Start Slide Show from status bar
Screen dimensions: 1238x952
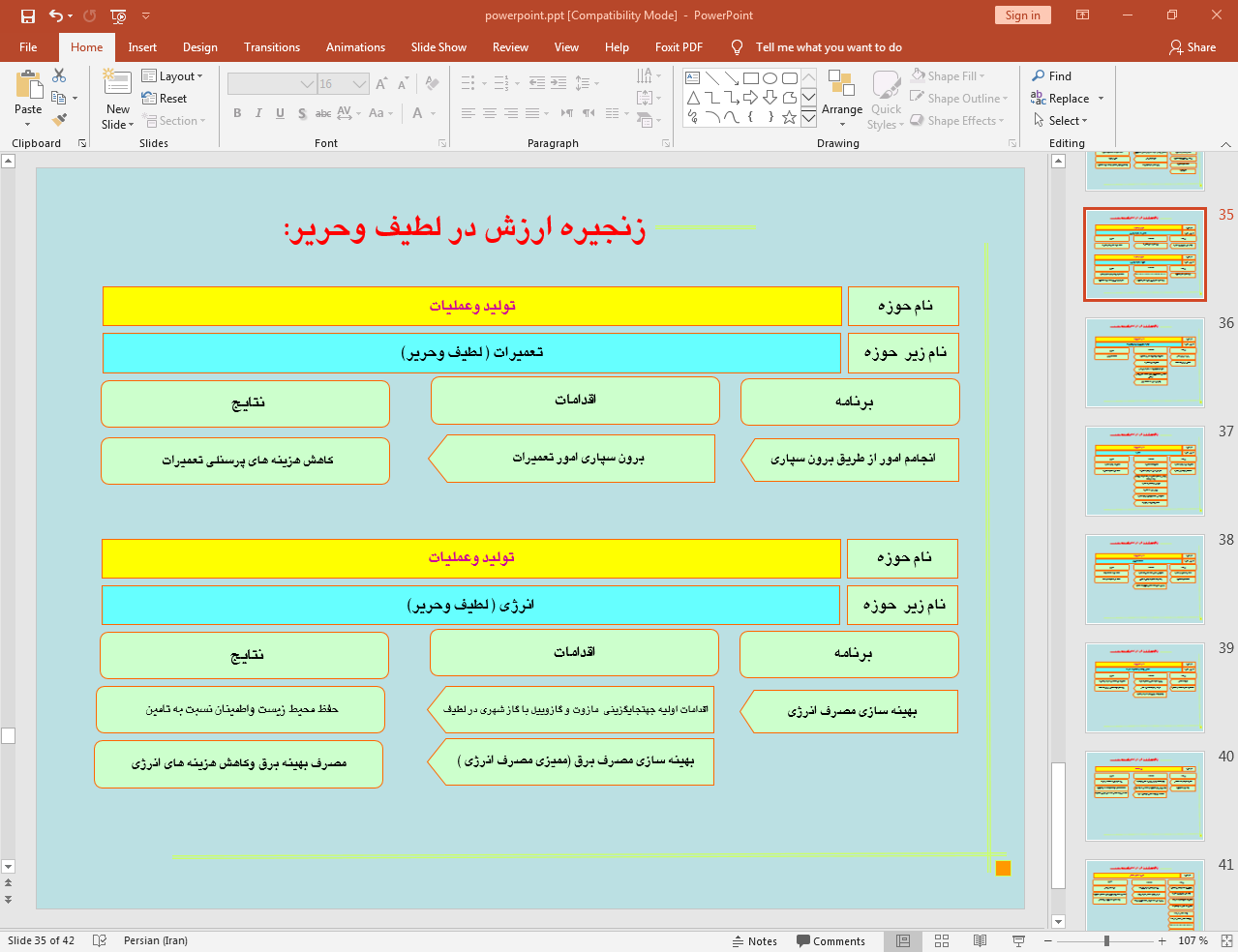tap(1018, 940)
